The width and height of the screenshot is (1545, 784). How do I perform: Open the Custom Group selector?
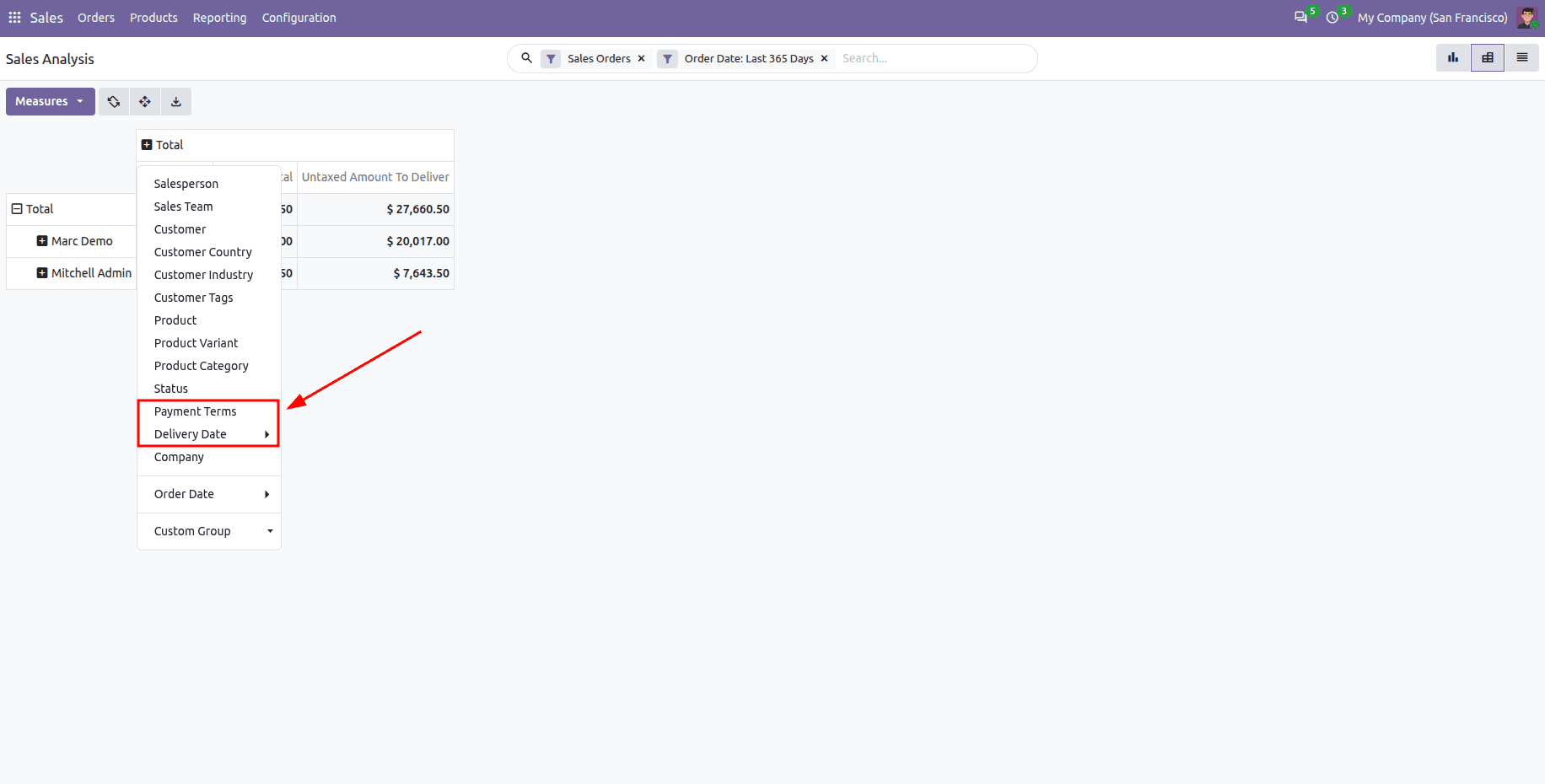[209, 531]
